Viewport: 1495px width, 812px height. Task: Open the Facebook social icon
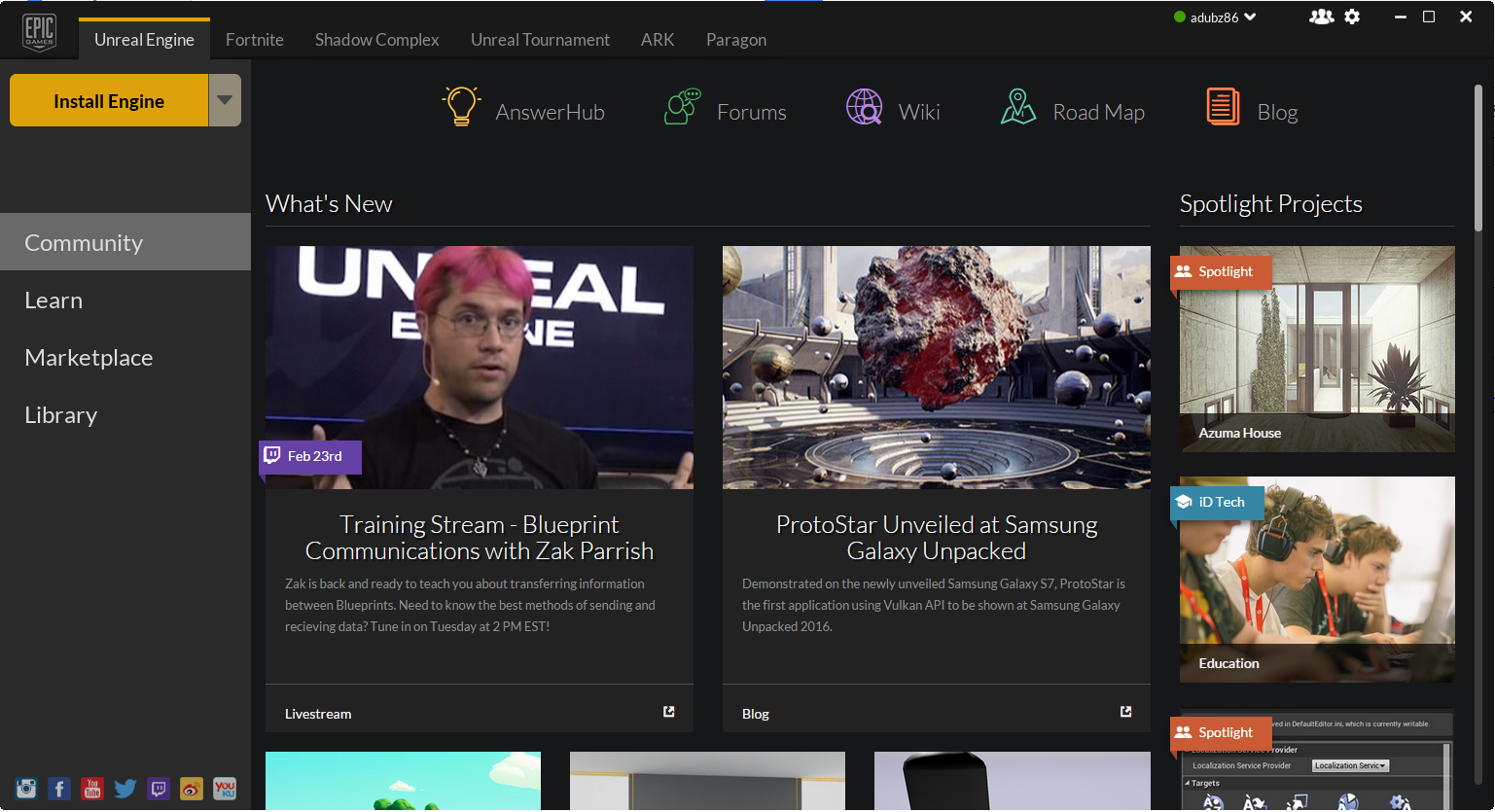[x=59, y=789]
